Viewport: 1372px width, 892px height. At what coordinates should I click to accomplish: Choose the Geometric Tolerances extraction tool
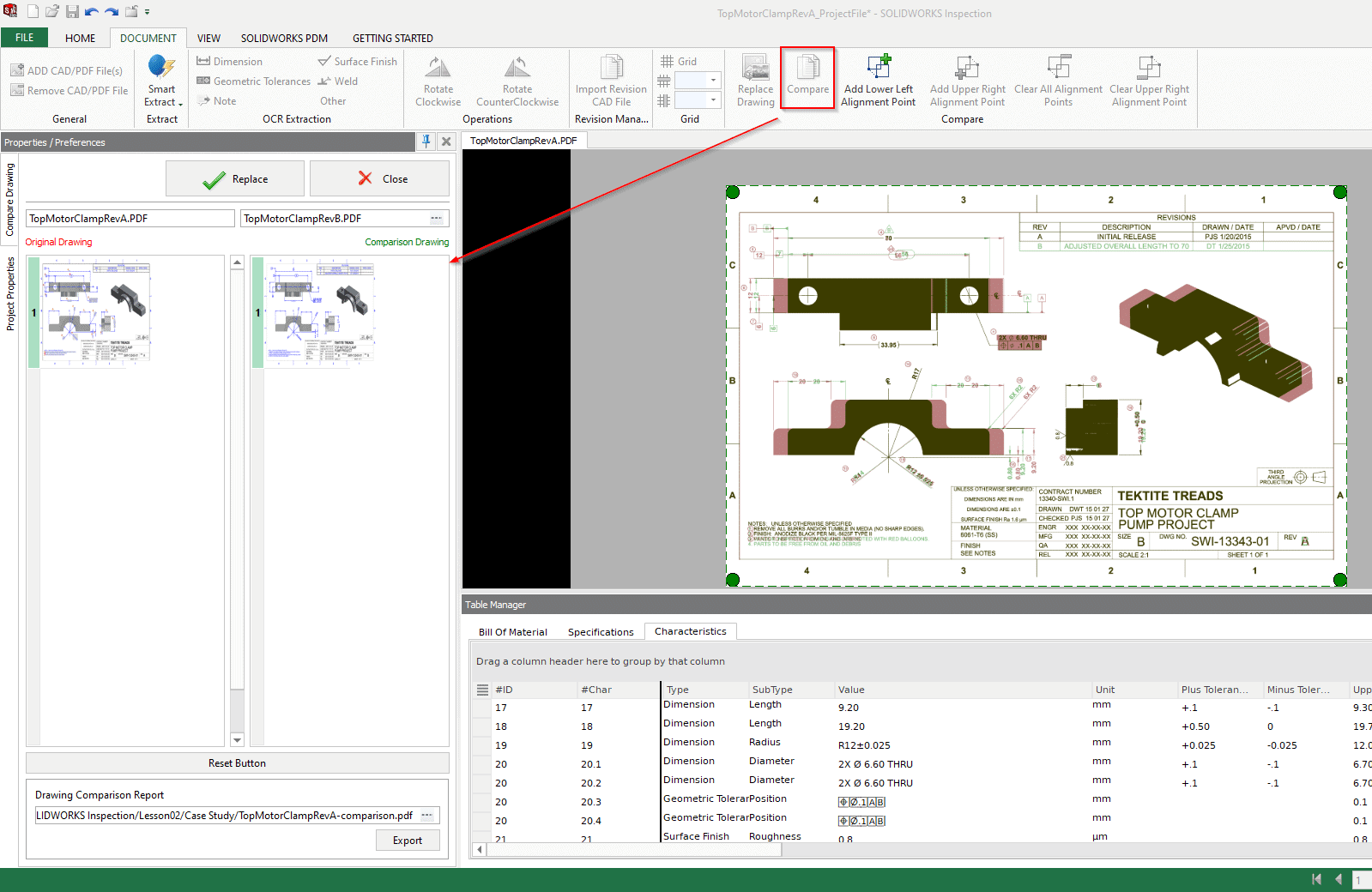254,81
